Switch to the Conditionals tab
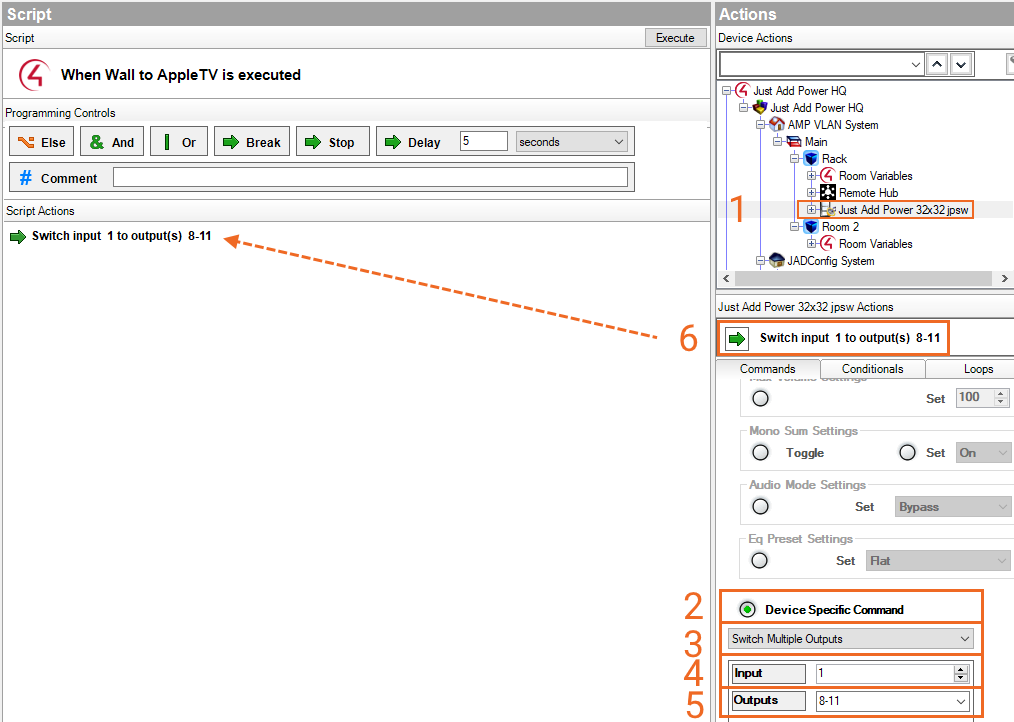 click(x=872, y=369)
